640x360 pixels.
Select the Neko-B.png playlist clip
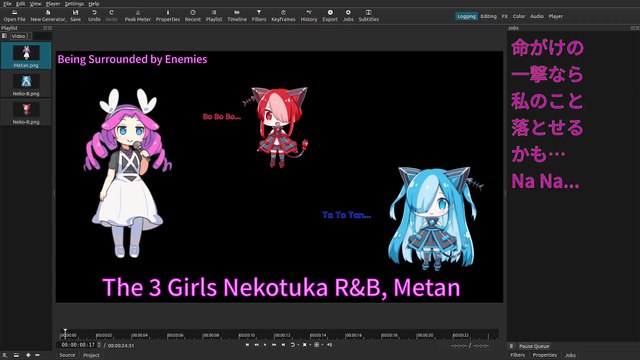tap(26, 84)
